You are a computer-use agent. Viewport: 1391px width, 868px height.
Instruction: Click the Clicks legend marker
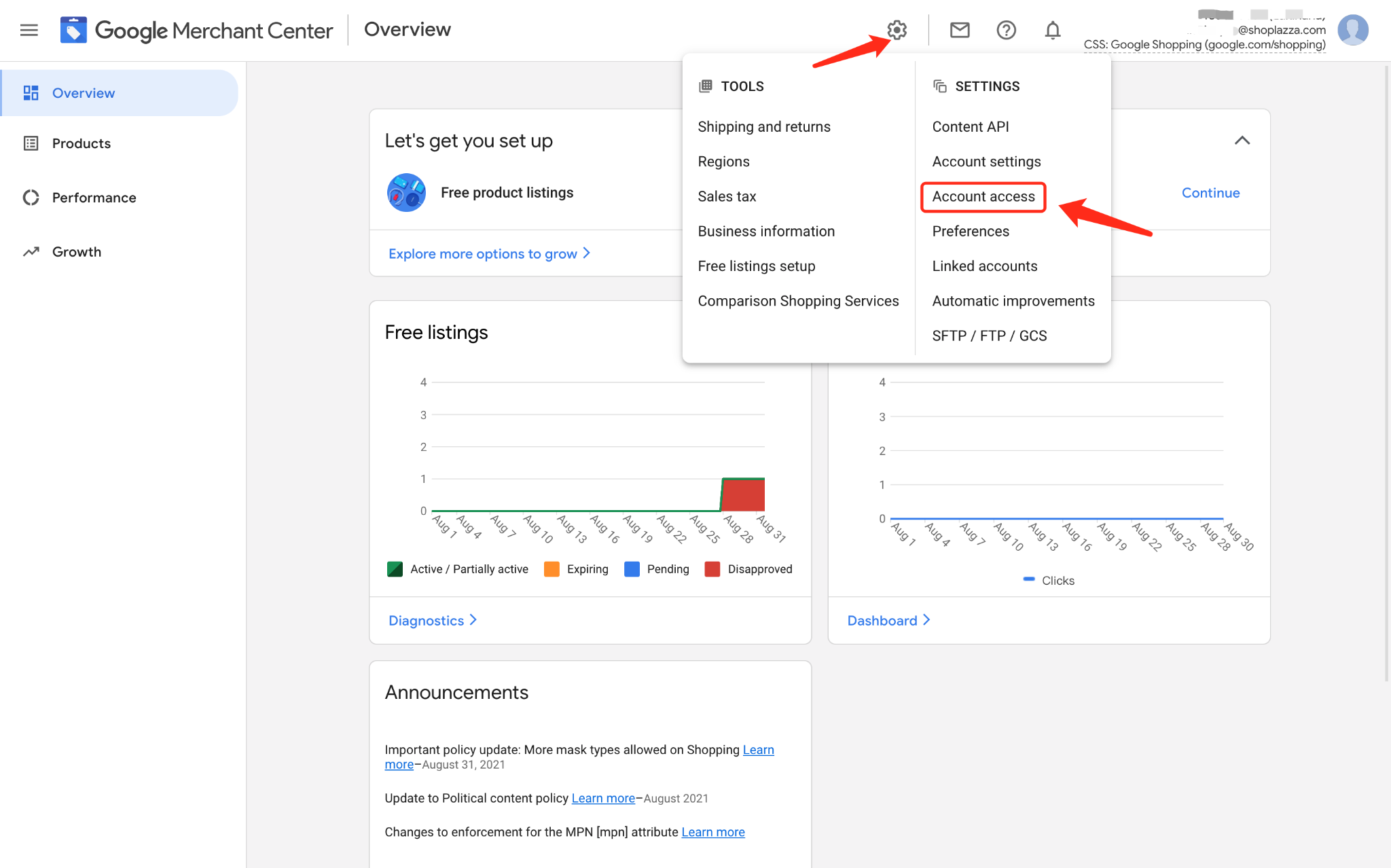click(x=1029, y=579)
